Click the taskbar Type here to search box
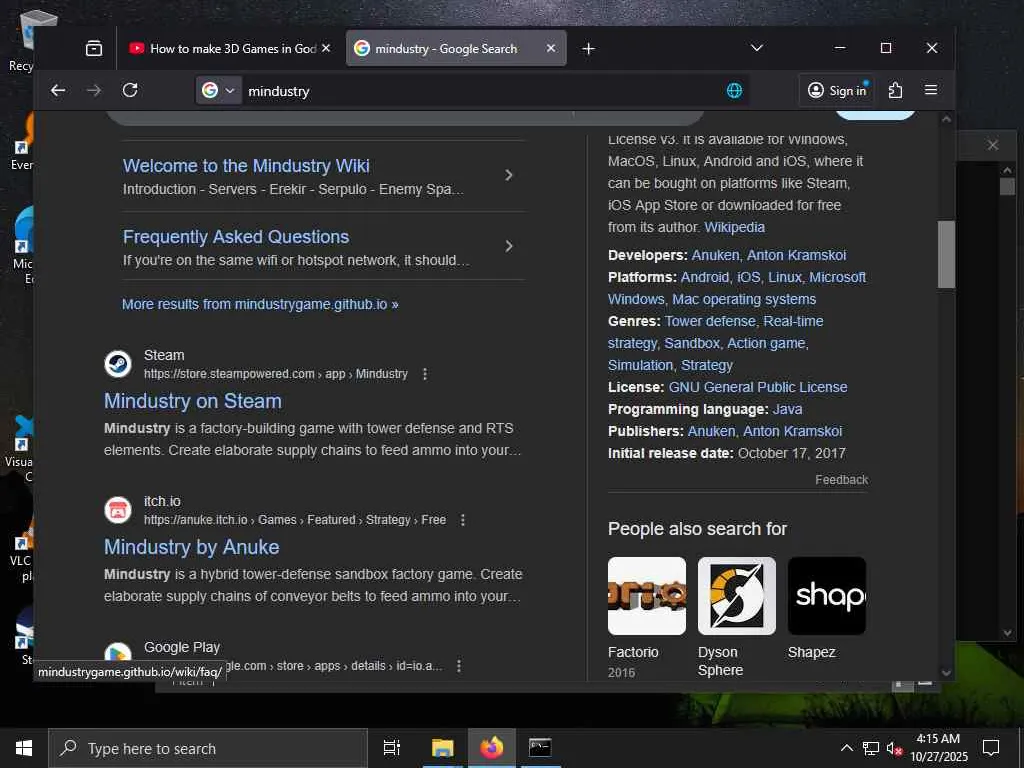This screenshot has height=768, width=1024. 208,748
